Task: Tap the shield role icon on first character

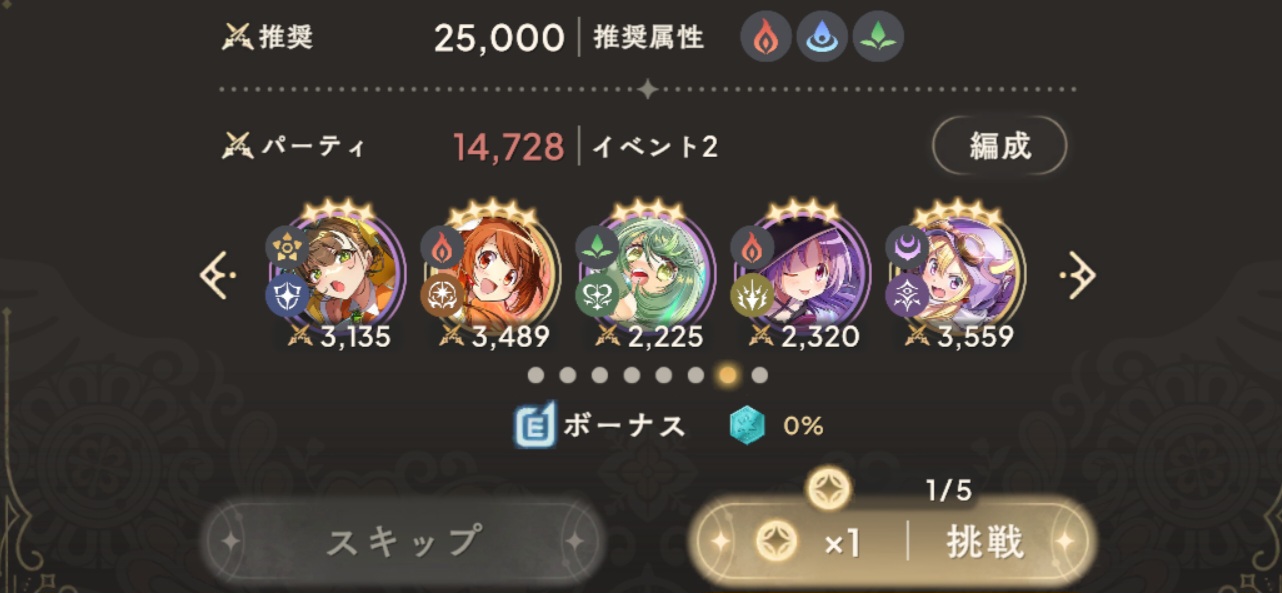Action: pyautogui.click(x=286, y=295)
